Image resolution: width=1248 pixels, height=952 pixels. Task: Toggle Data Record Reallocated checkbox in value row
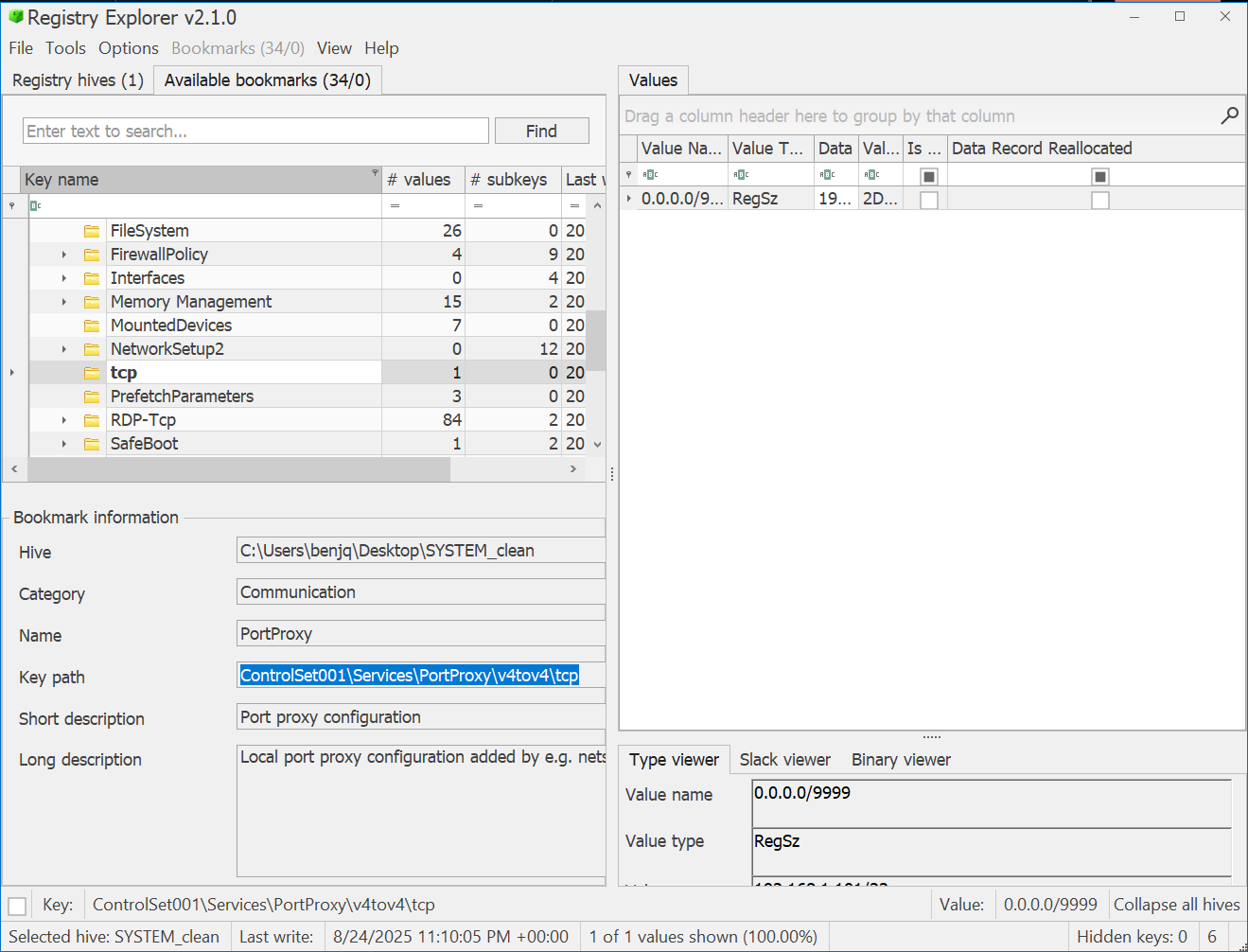pyautogui.click(x=1099, y=200)
